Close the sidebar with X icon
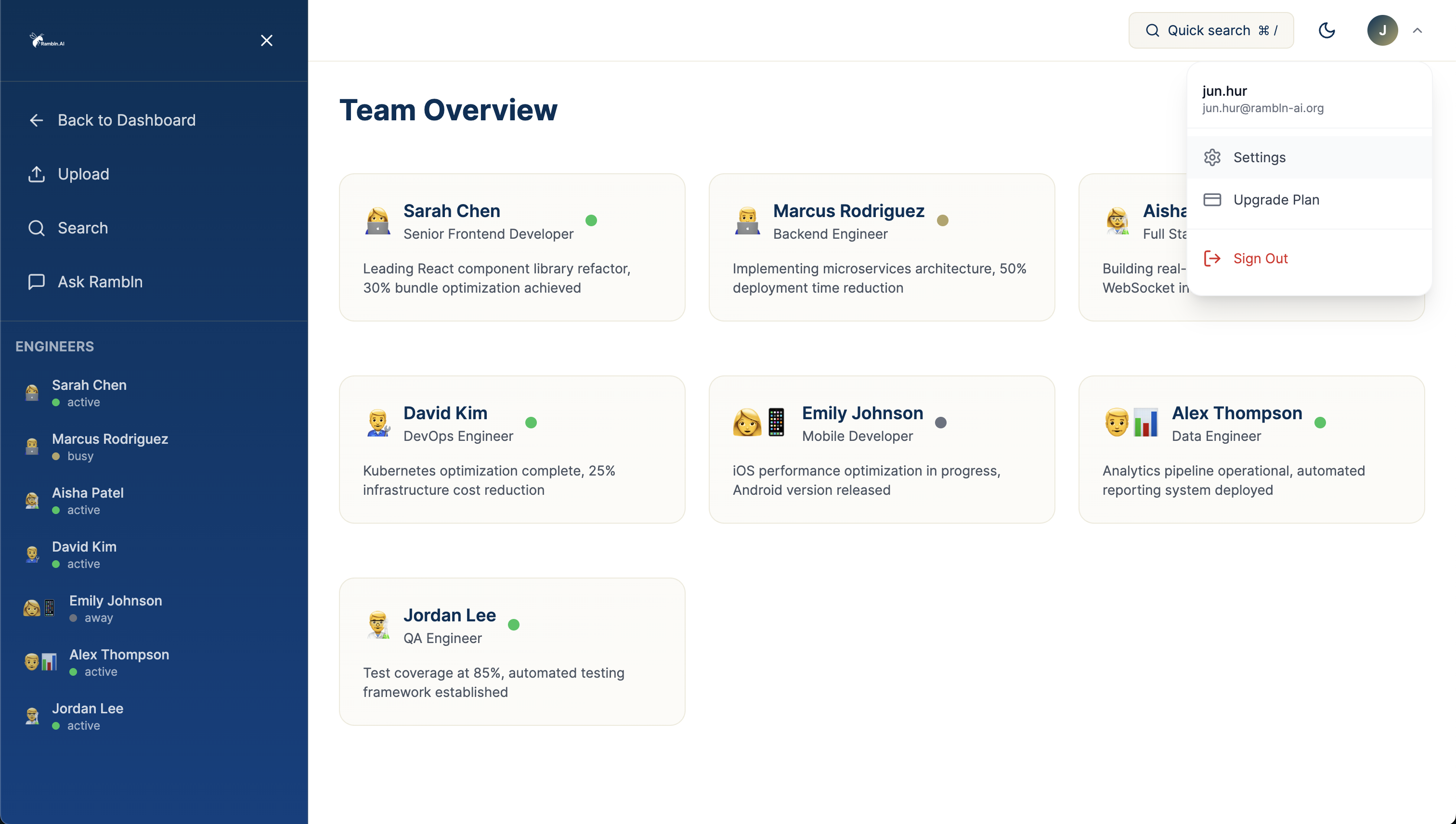 point(266,40)
